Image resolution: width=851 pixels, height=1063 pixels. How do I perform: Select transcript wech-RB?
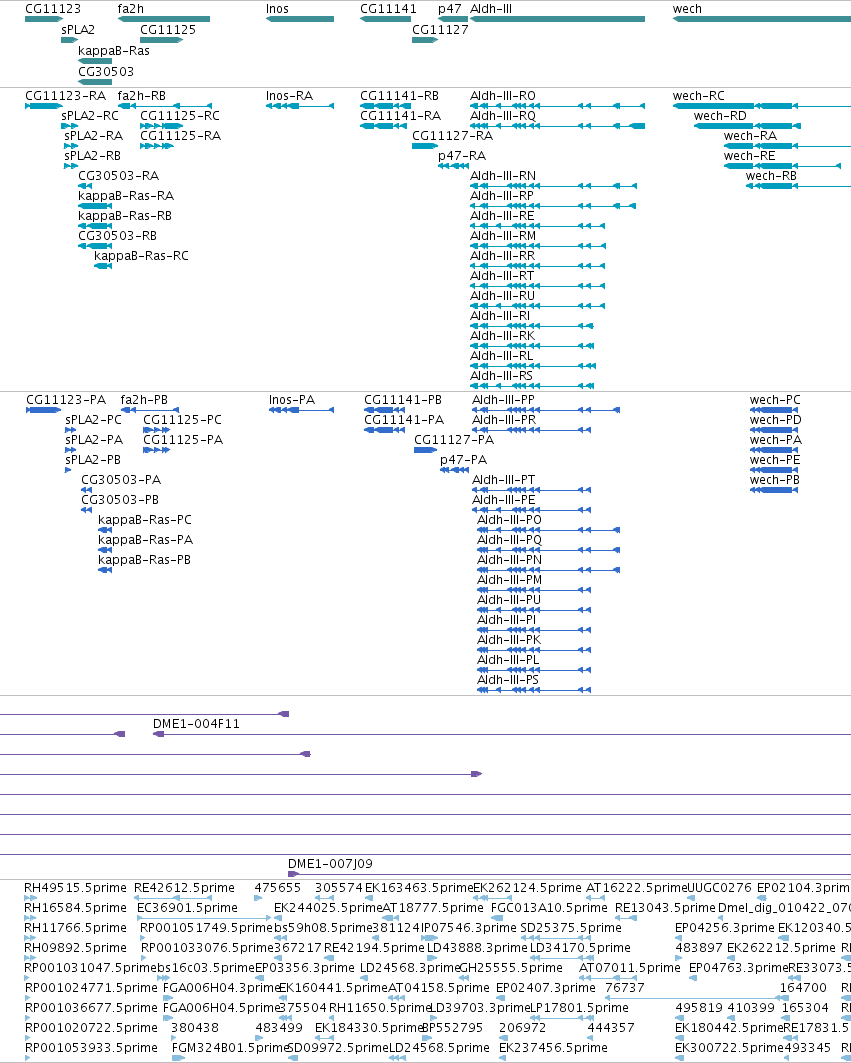tap(771, 176)
